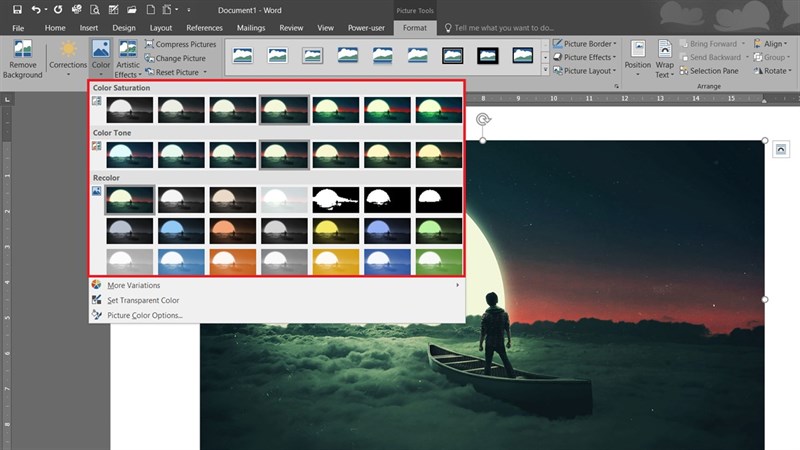The image size is (800, 450).
Task: Open Artistic Effects in the ribbon
Action: pyautogui.click(x=128, y=59)
